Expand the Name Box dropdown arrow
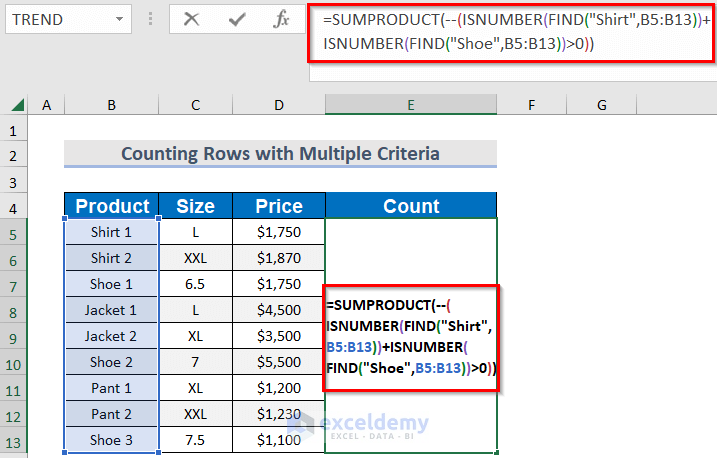Image resolution: width=717 pixels, height=458 pixels. 119,19
